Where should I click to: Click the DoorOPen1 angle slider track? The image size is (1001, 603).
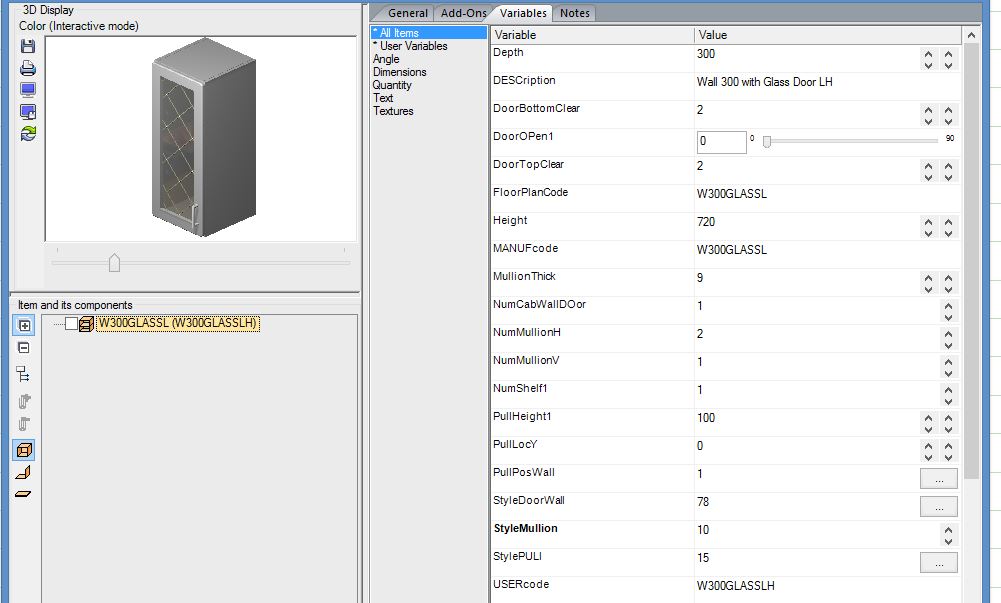[850, 142]
